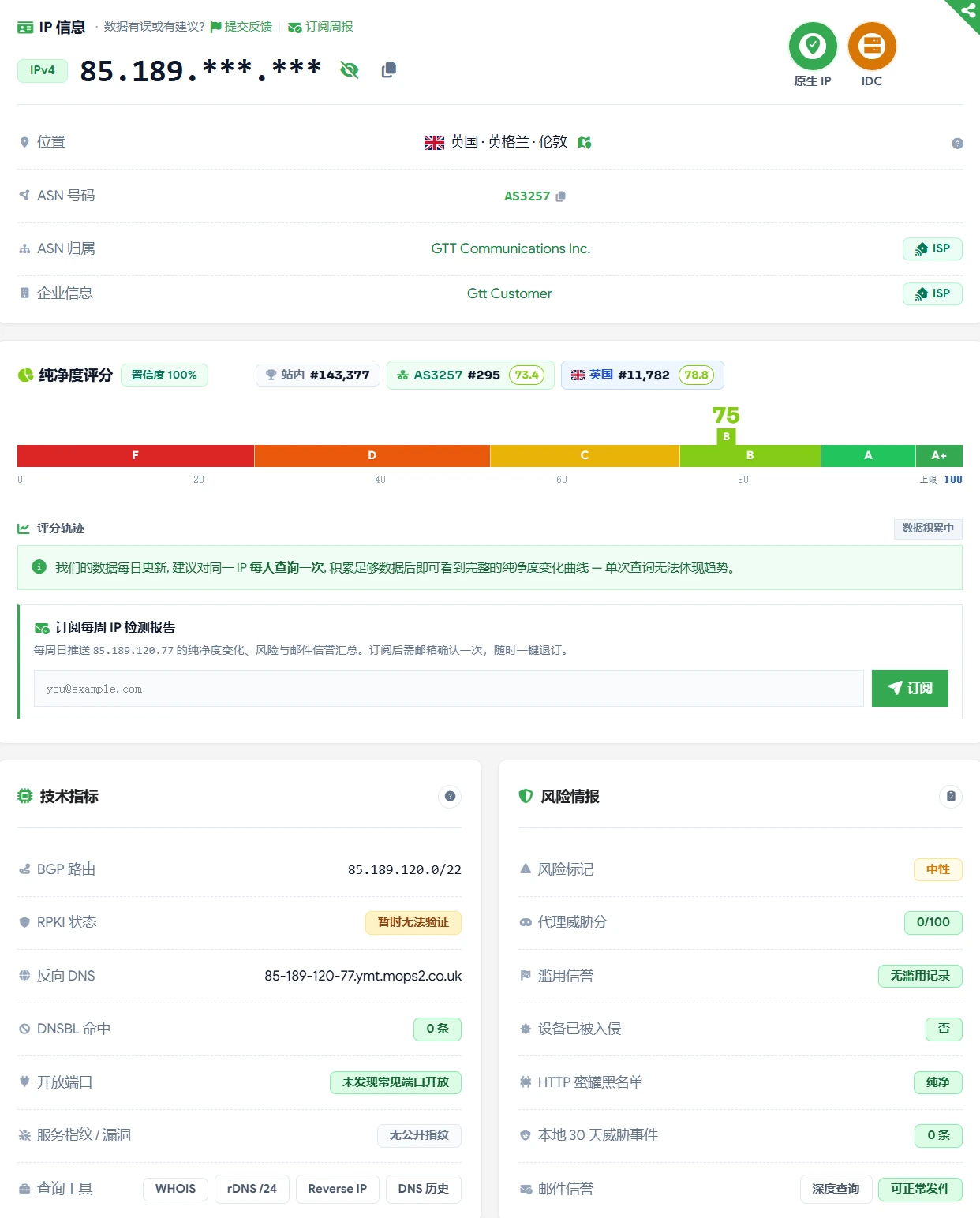Open AS3257 ASN link
The width and height of the screenshot is (980, 1218).
point(527,196)
